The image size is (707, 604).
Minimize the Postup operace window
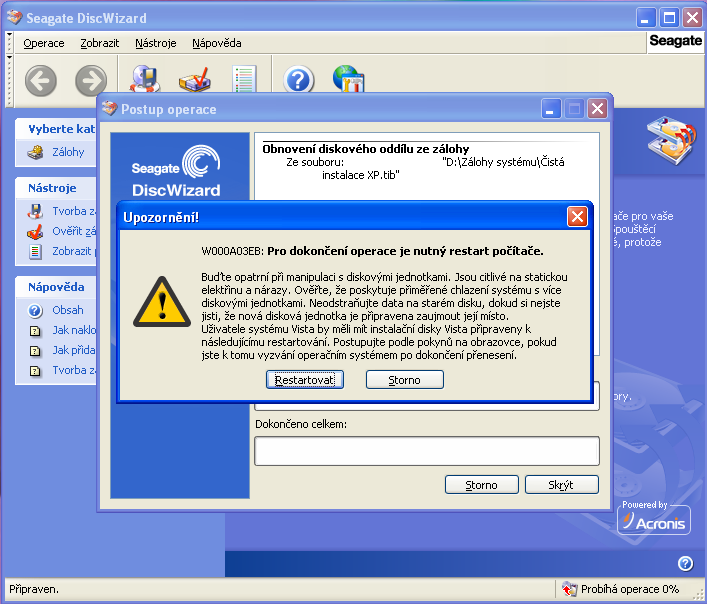pyautogui.click(x=551, y=109)
